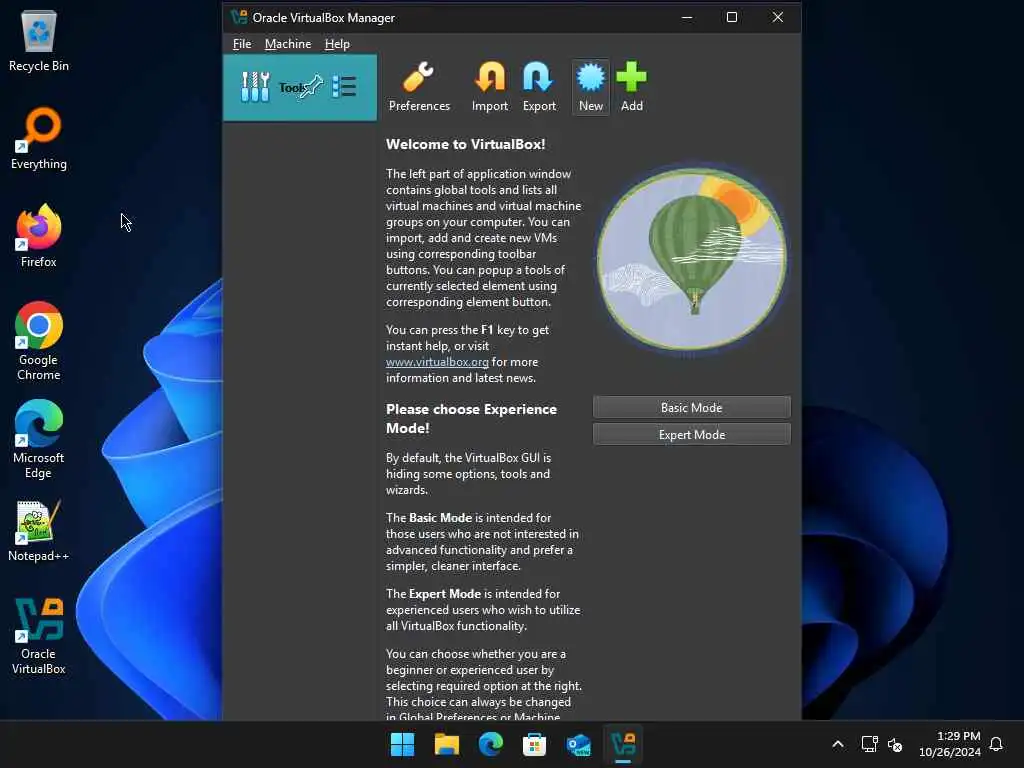Launch Edge from the taskbar
Image resolution: width=1024 pixels, height=768 pixels.
coord(490,744)
